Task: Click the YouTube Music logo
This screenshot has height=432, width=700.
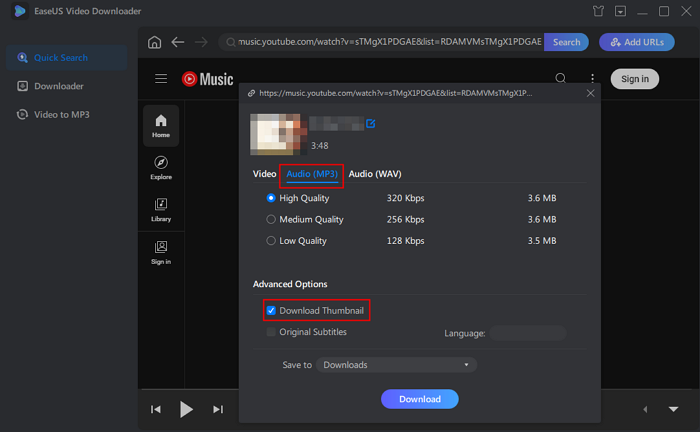Action: click(208, 79)
